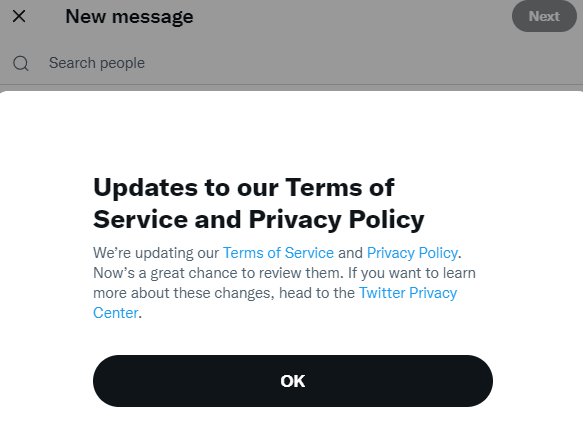Screen dimensions: 583x442
Task: Click the sentence Now's a great chance
Action: [x=218, y=273]
